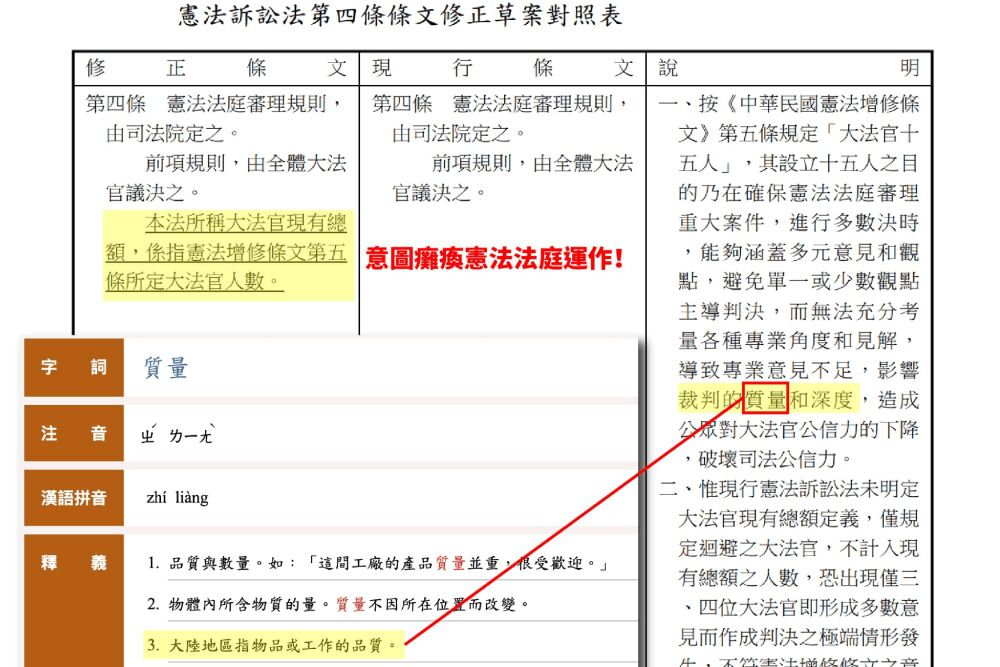Screen dimensions: 1000x667
Task: Click the 說明 column header
Action: coord(788,68)
